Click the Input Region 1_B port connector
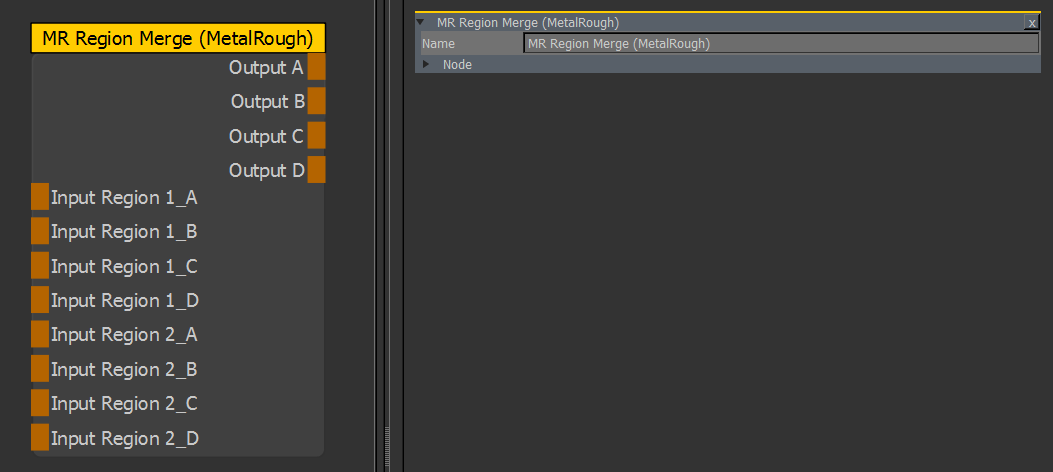The width and height of the screenshot is (1053, 472). point(40,230)
